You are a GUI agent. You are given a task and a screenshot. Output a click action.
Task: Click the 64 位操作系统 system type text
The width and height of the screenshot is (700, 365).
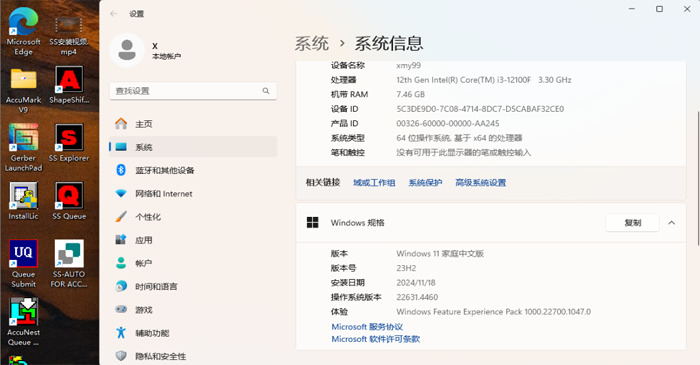pyautogui.click(x=459, y=138)
